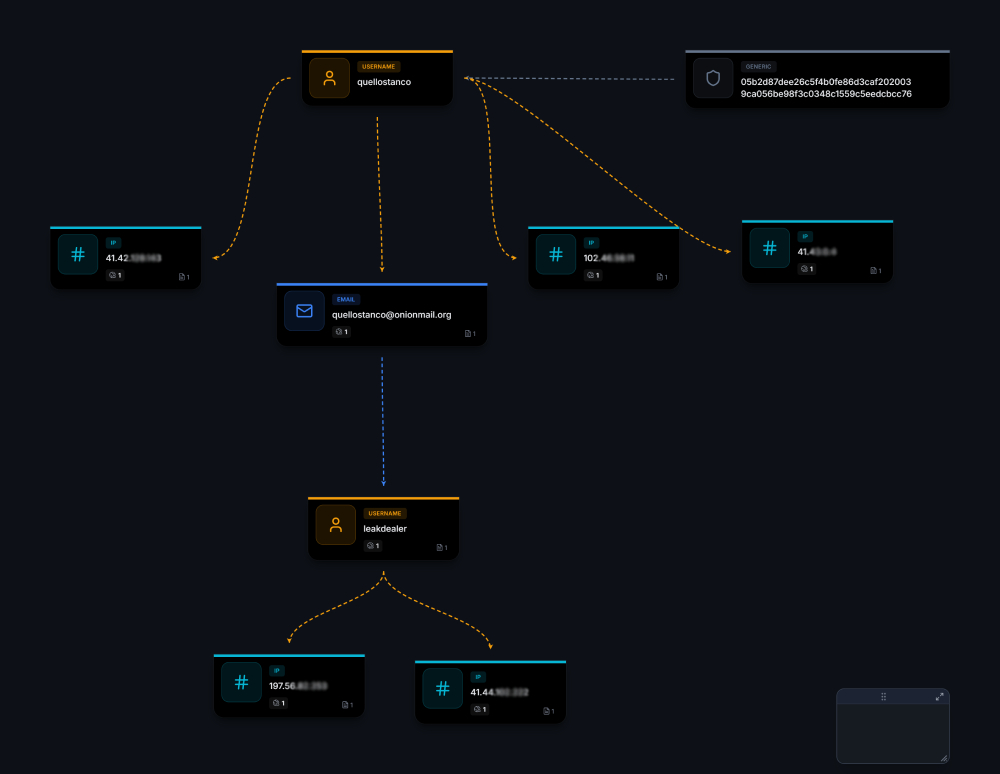
Task: Click the GENERIC badge on the hash node
Action: pos(758,67)
